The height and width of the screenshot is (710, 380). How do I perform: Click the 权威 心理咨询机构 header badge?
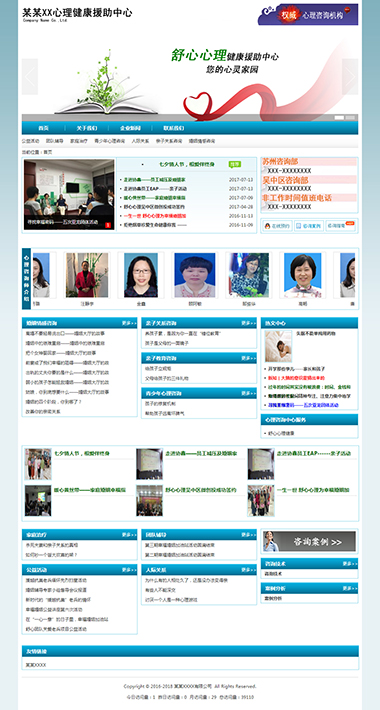[x=308, y=14]
